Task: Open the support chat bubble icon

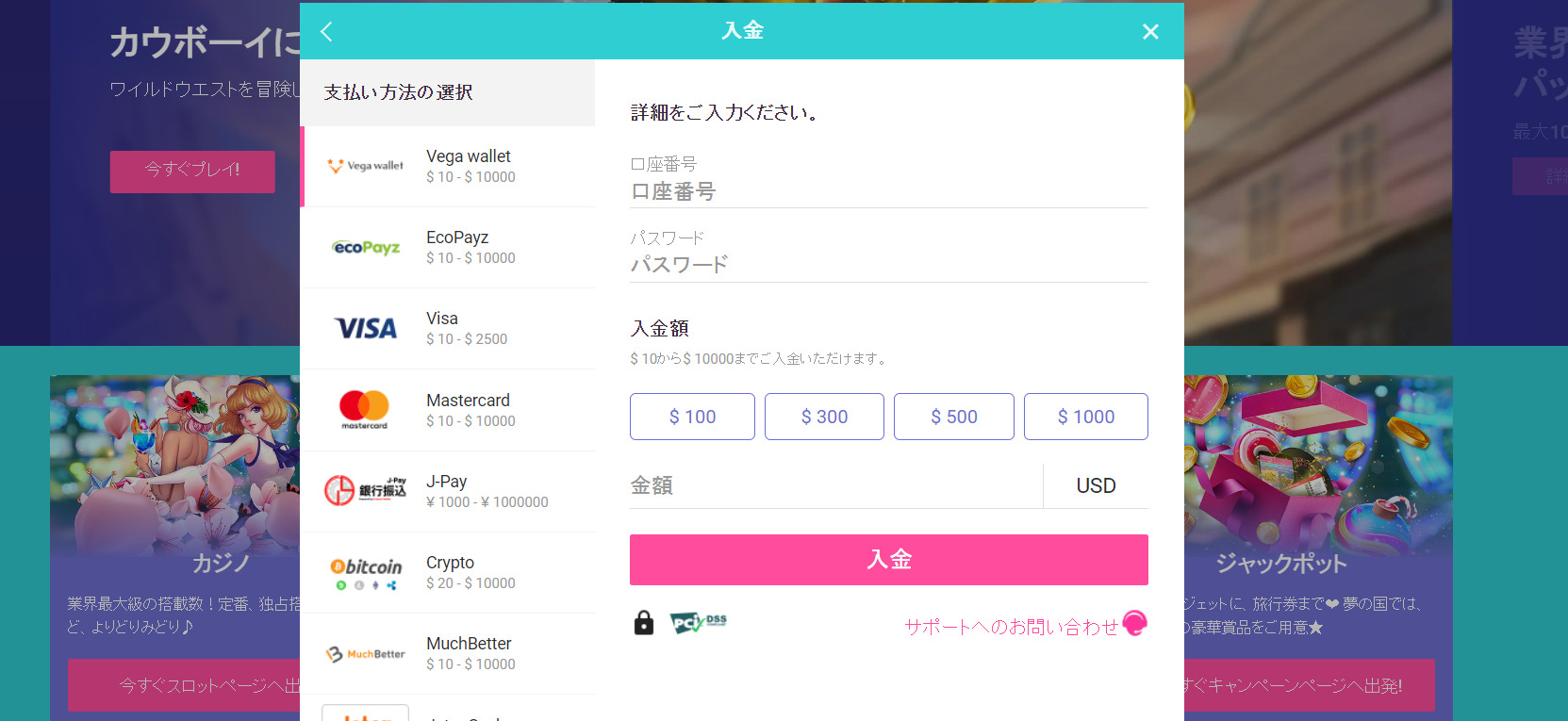Action: click(x=1135, y=623)
